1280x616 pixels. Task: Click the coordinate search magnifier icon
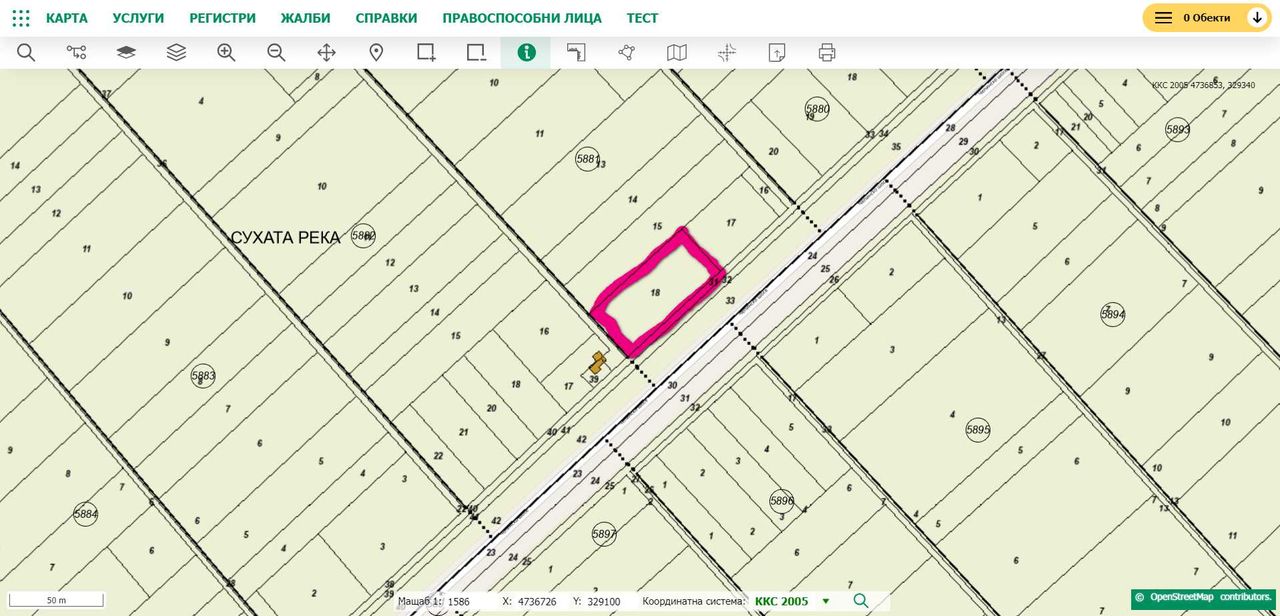pyautogui.click(x=861, y=601)
